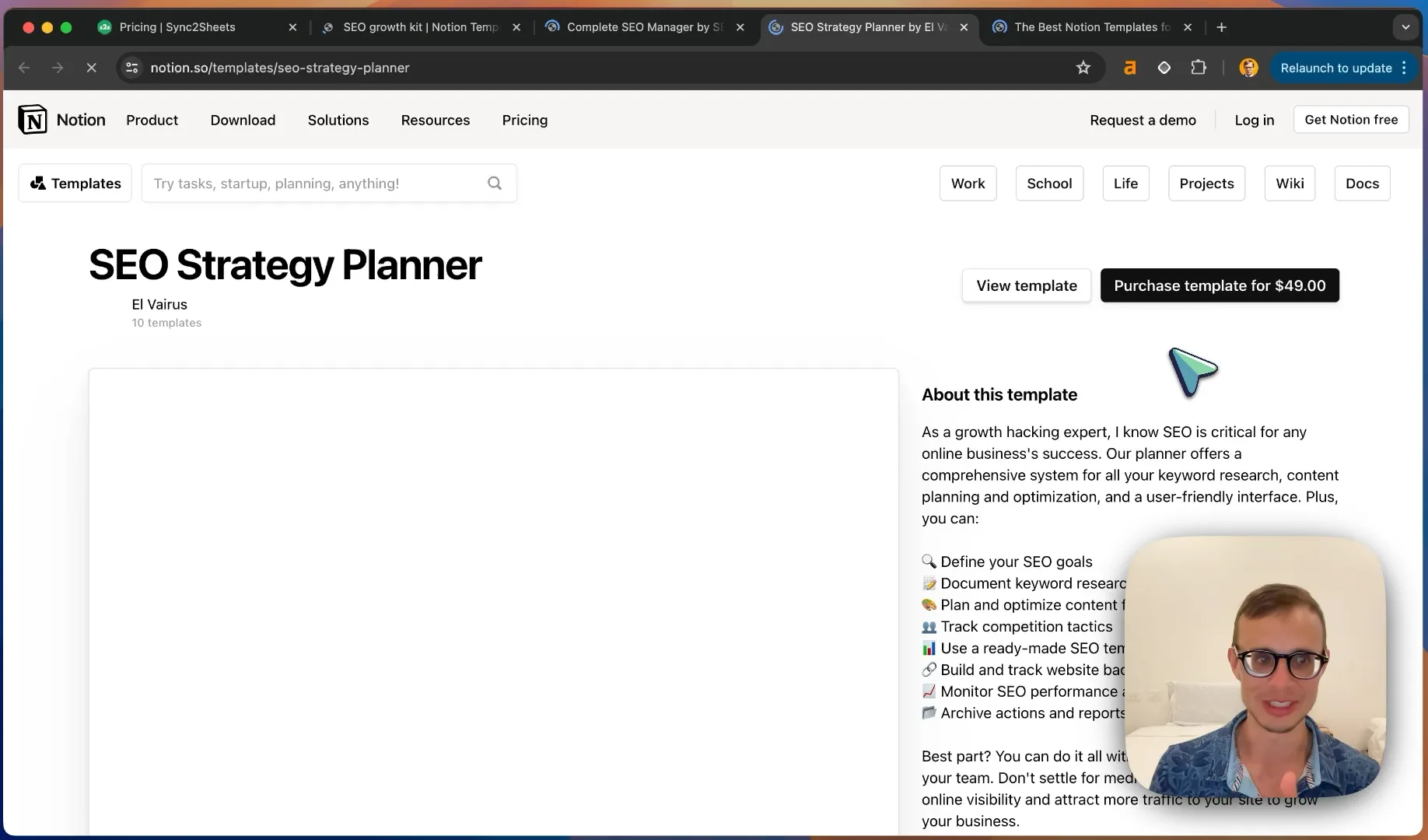1428x840 pixels.
Task: Open the orange 'a' extension icon
Action: click(x=1130, y=68)
